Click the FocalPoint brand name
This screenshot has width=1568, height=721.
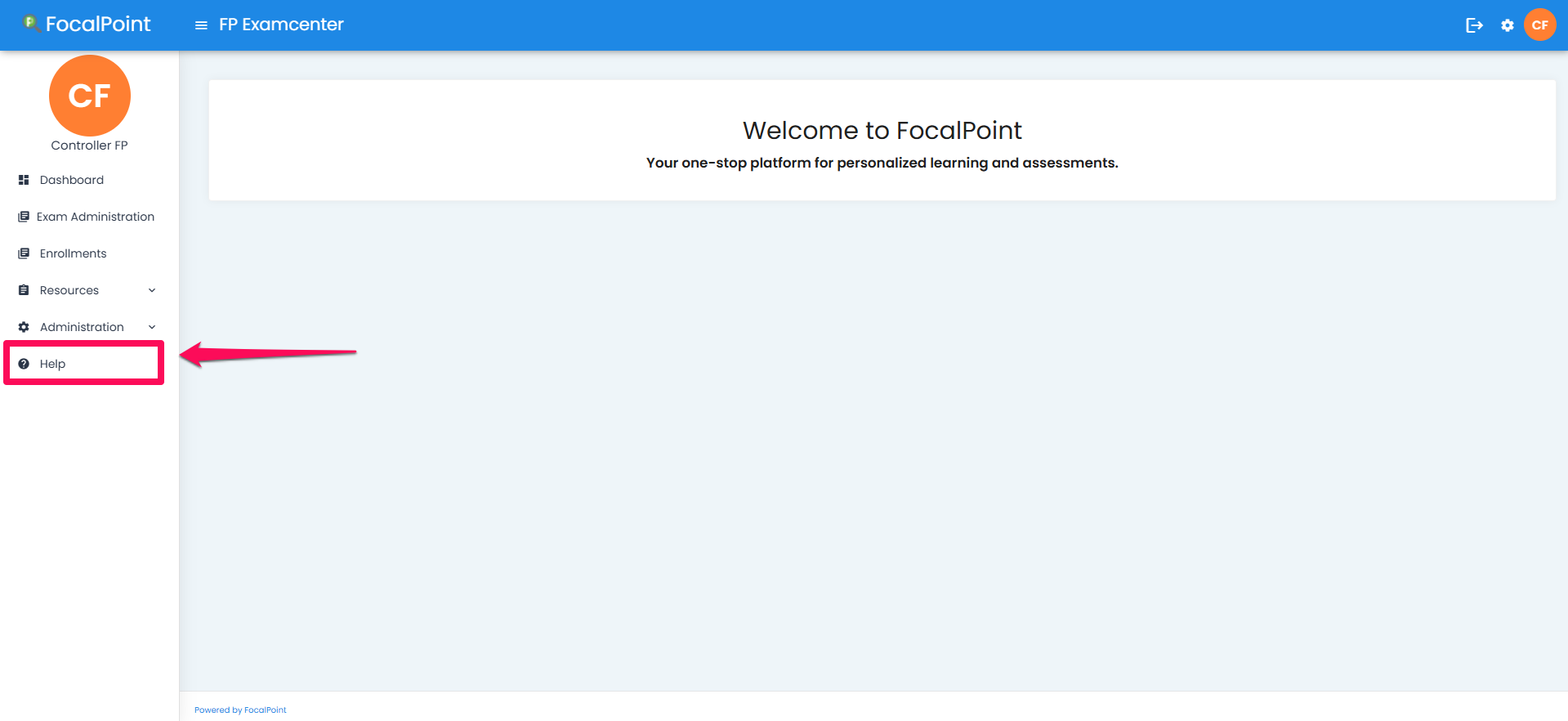click(98, 25)
